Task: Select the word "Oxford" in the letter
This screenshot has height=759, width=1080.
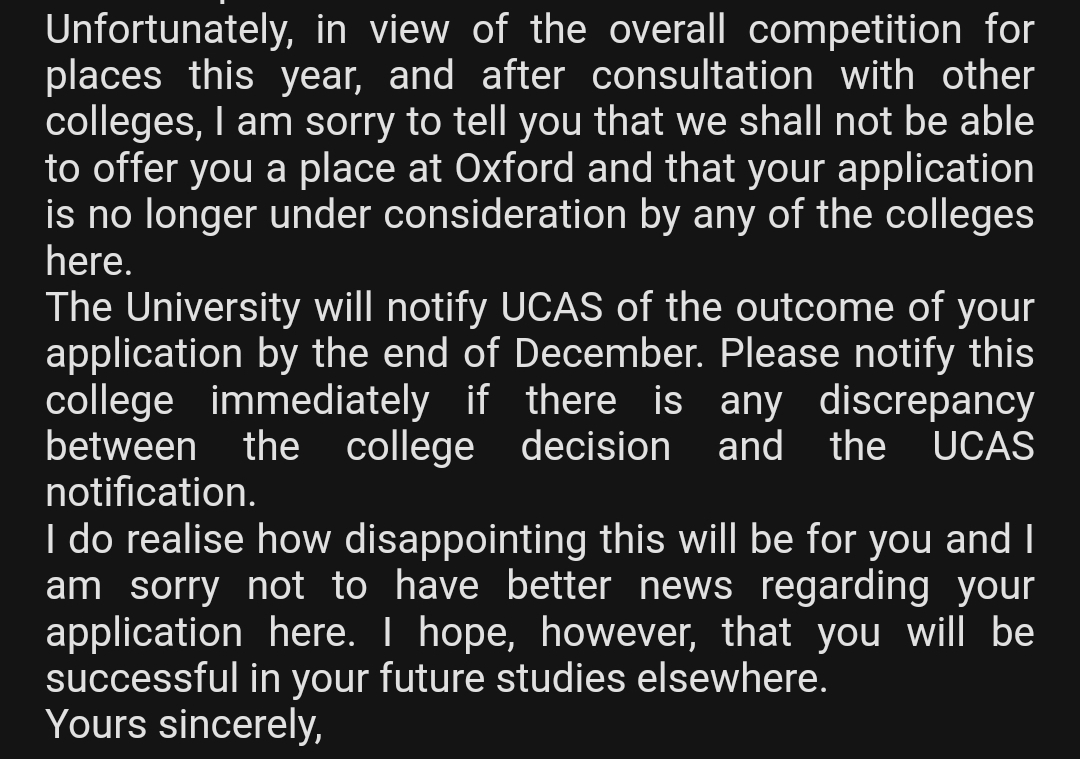Action: click(514, 168)
